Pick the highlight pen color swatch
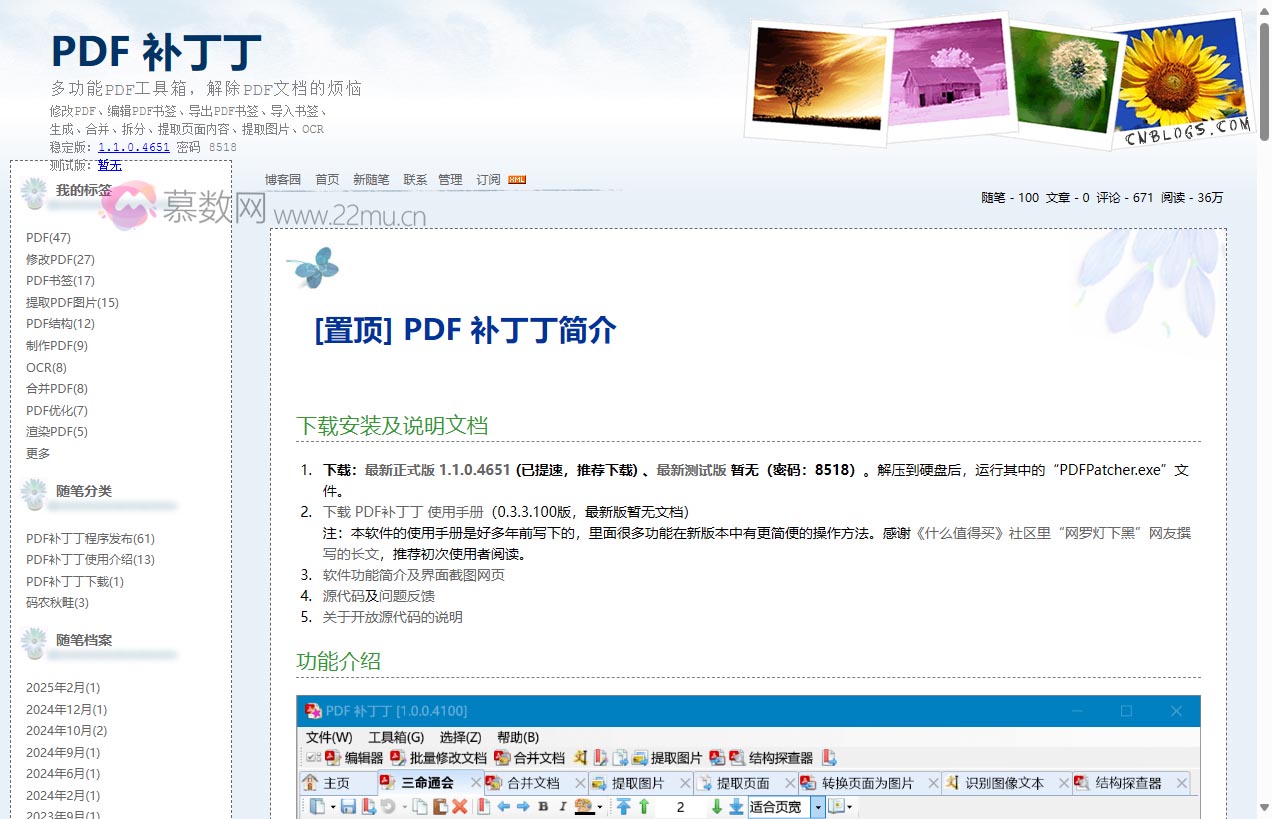 (x=582, y=805)
